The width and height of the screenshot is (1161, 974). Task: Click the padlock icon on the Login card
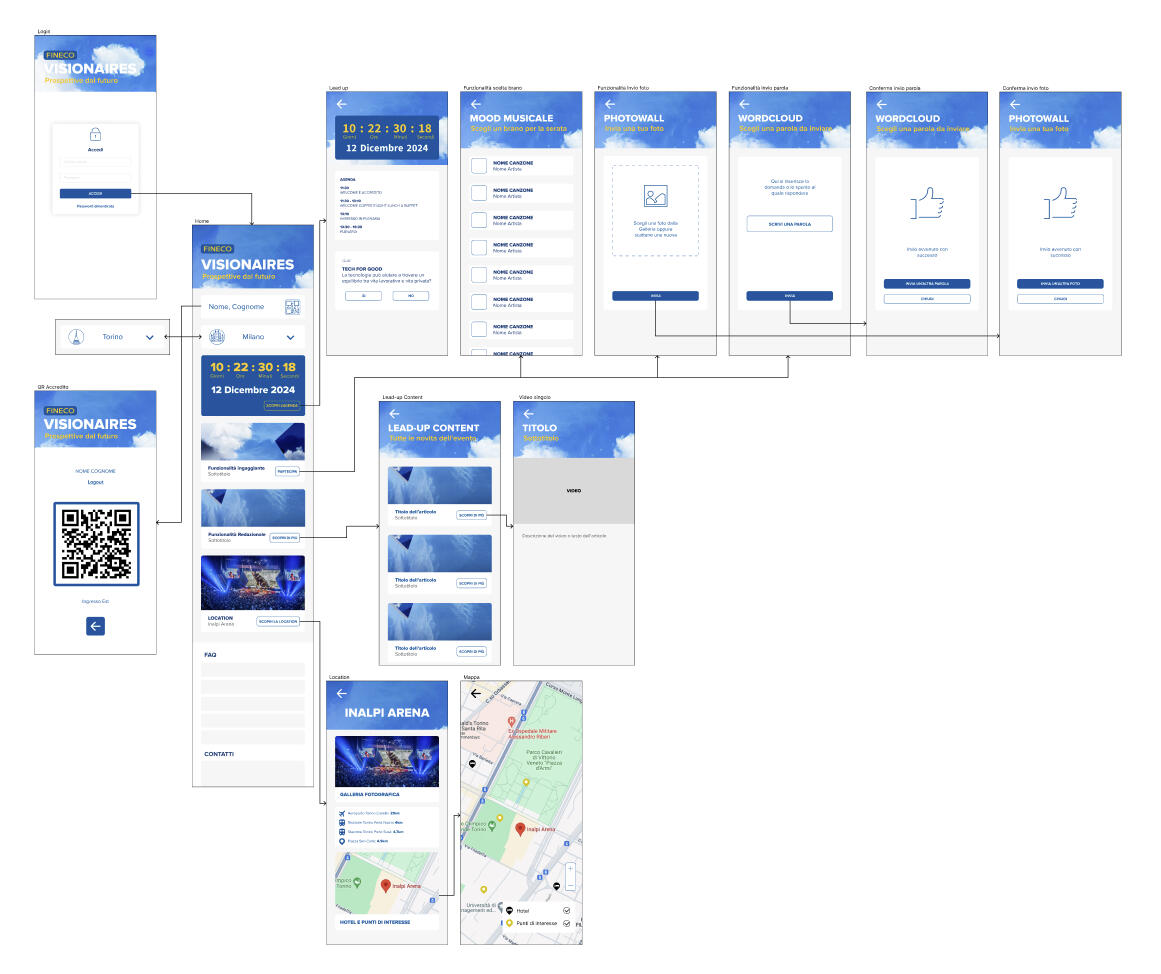(x=95, y=135)
